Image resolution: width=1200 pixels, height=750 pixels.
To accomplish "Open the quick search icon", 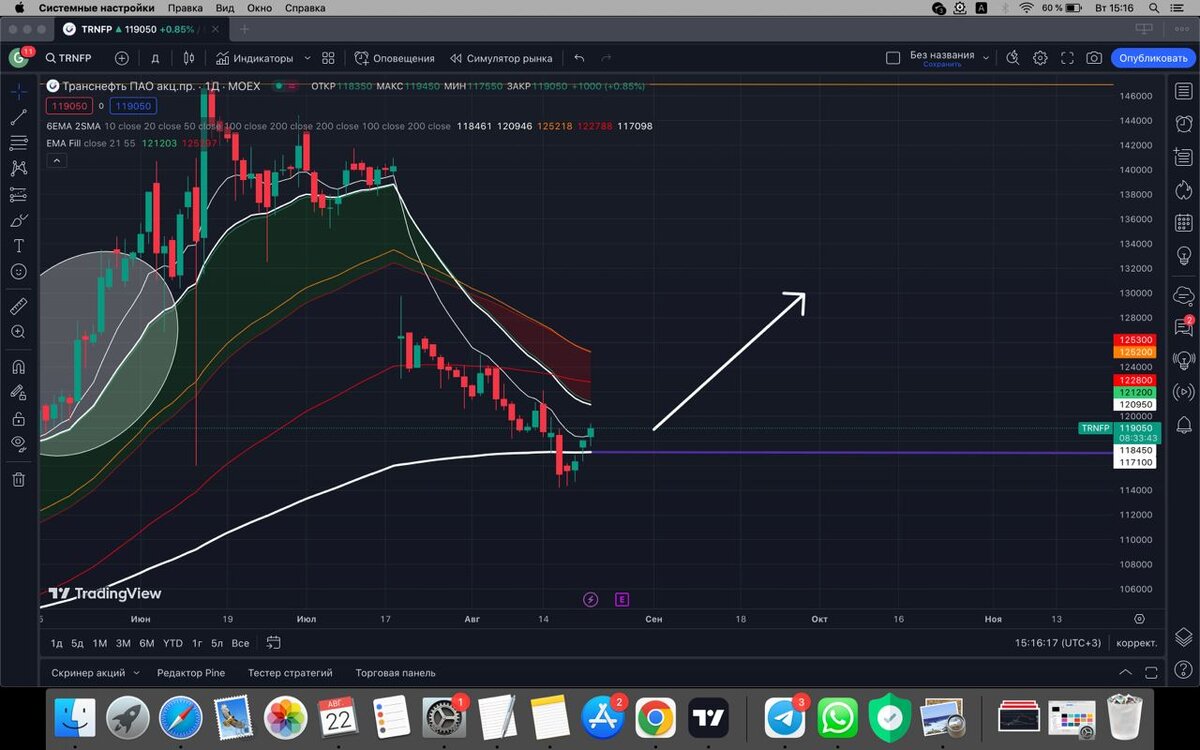I will 1012,58.
